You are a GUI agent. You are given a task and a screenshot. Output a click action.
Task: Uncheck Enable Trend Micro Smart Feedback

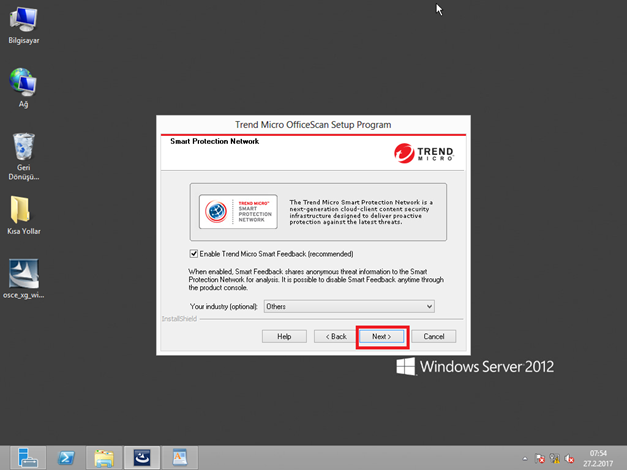194,254
